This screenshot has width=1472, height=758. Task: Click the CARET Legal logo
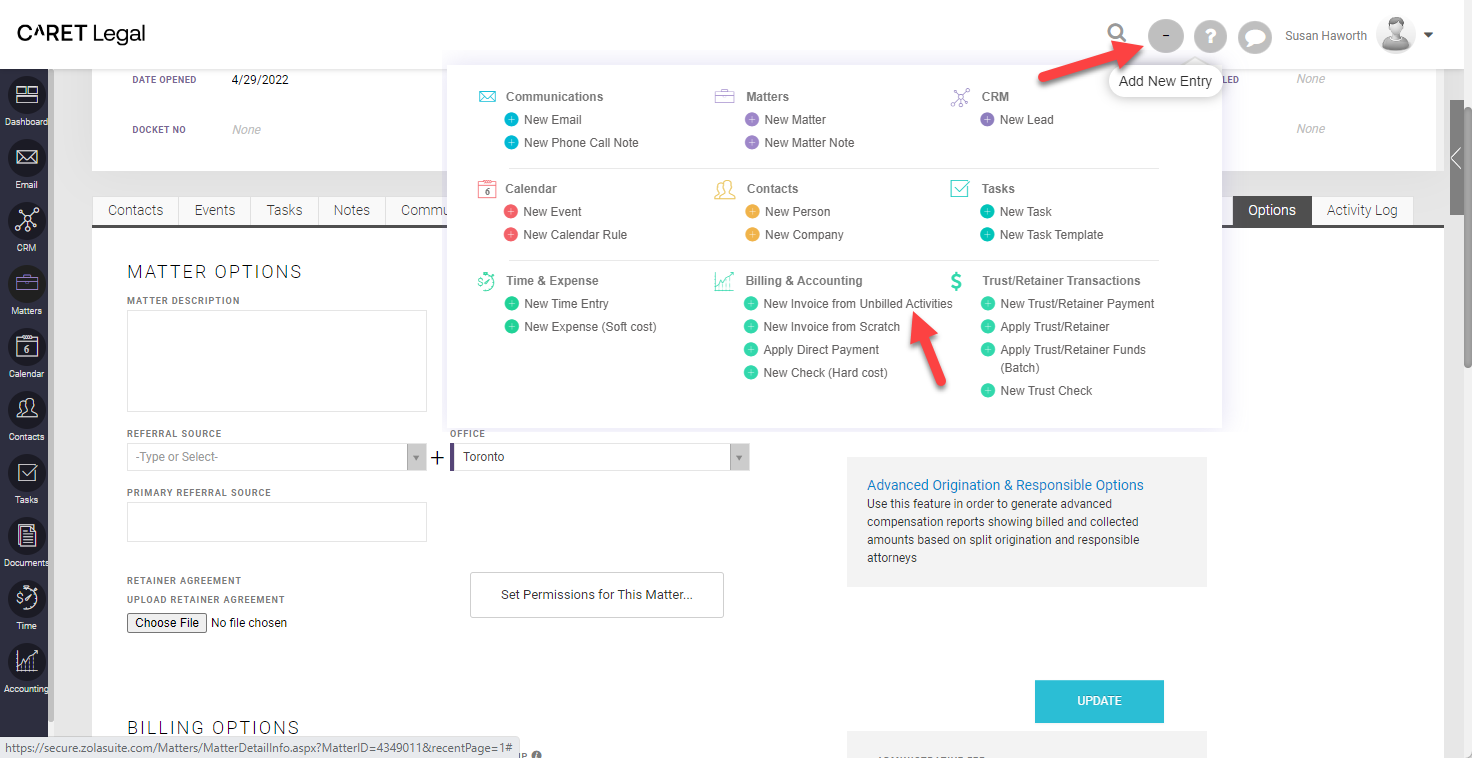click(x=82, y=34)
